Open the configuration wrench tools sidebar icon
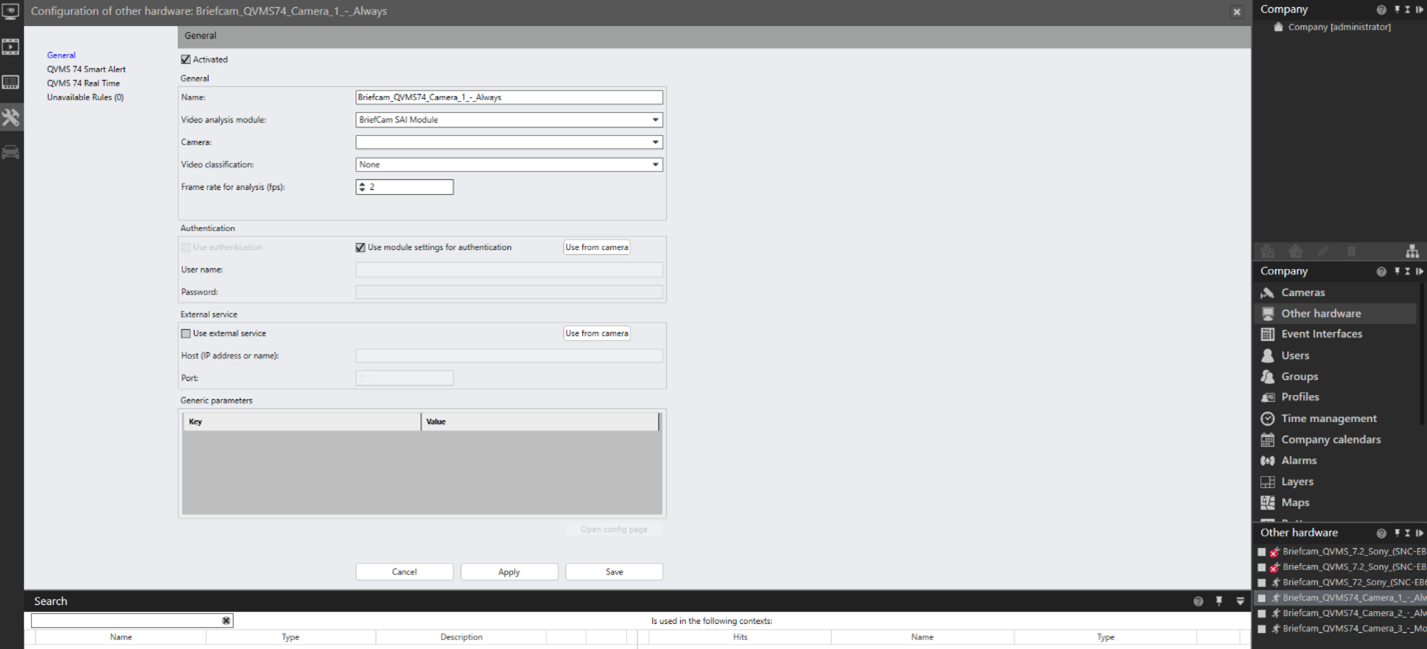The image size is (1427, 649). [x=11, y=117]
